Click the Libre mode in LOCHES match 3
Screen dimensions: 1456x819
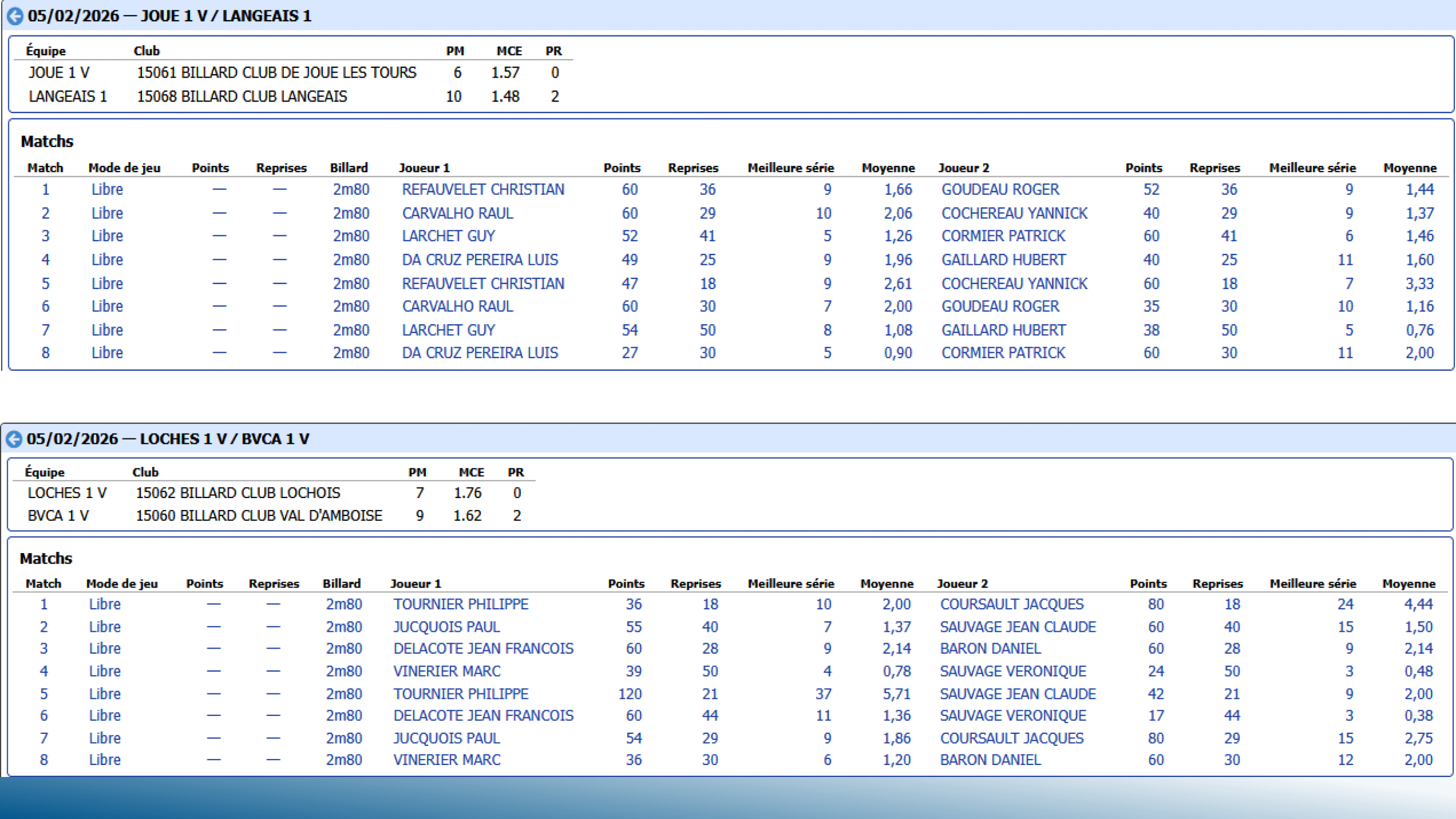pyautogui.click(x=105, y=648)
